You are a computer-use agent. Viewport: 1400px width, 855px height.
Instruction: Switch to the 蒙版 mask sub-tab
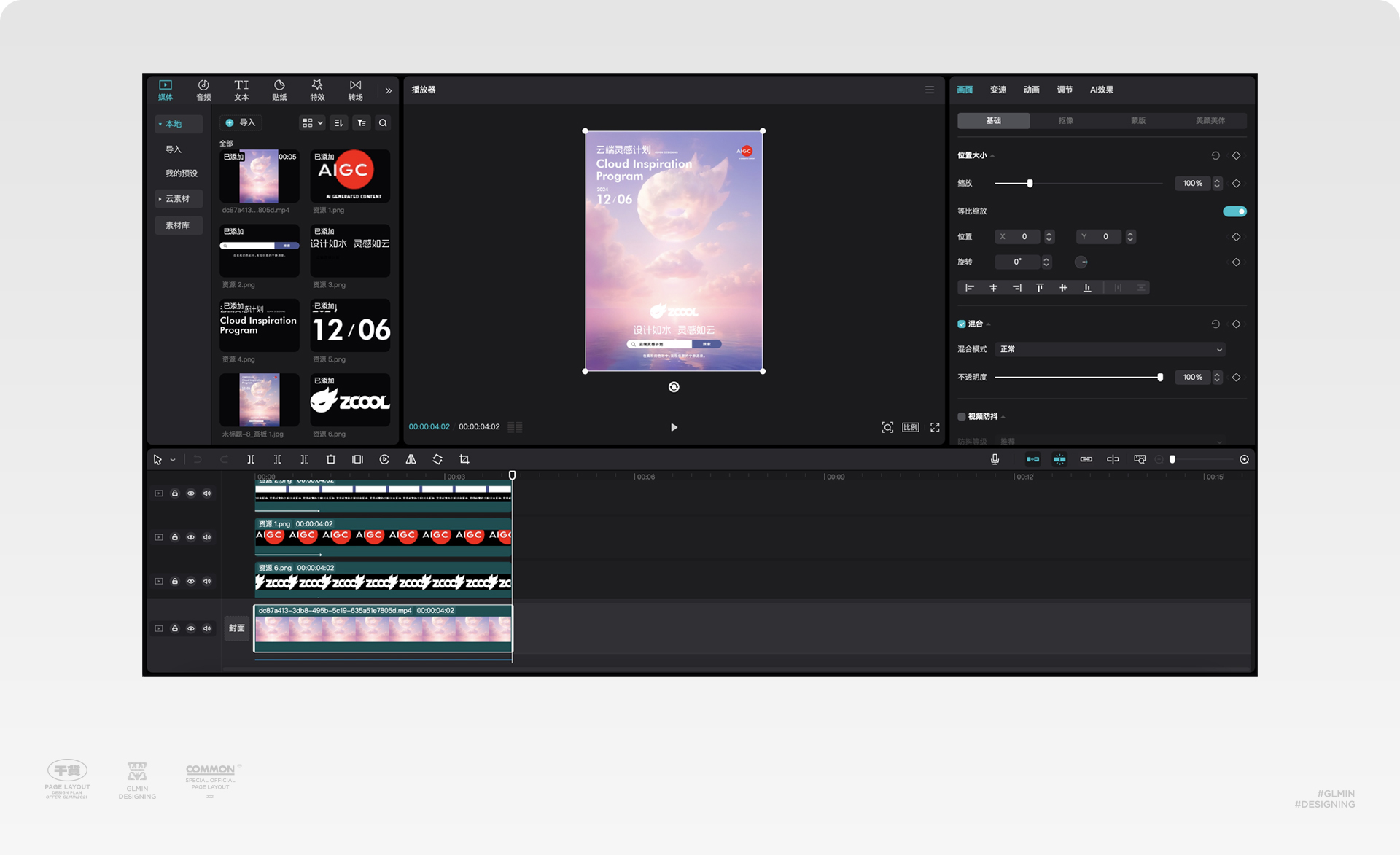pos(1137,120)
